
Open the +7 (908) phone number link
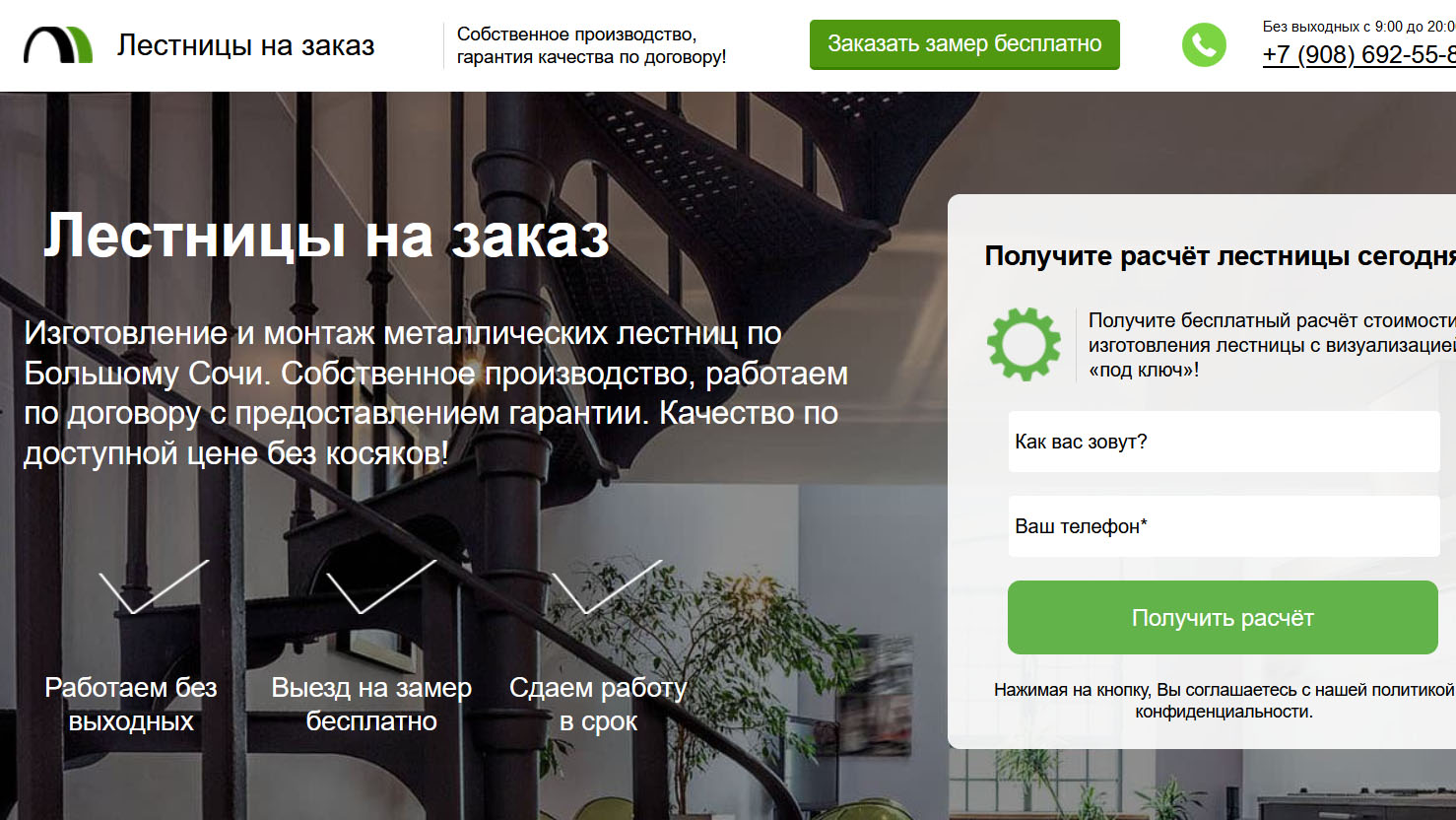tap(1359, 54)
